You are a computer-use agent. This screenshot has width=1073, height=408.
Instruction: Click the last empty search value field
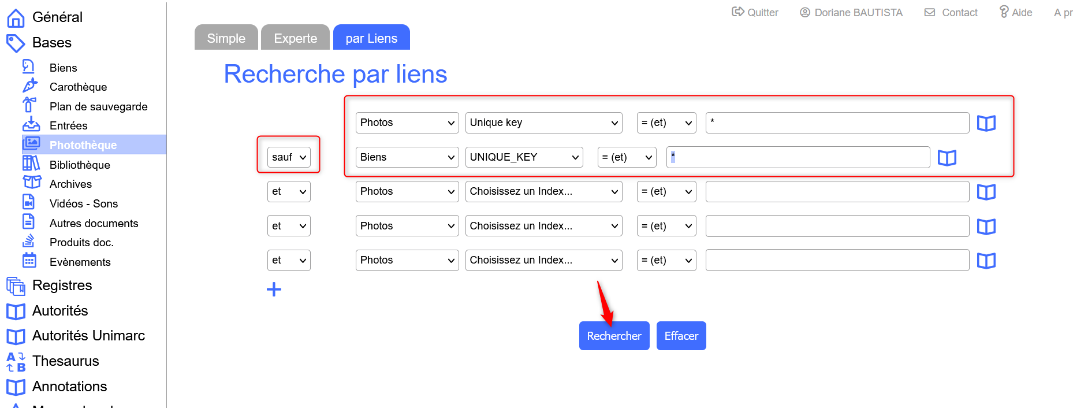coord(837,260)
